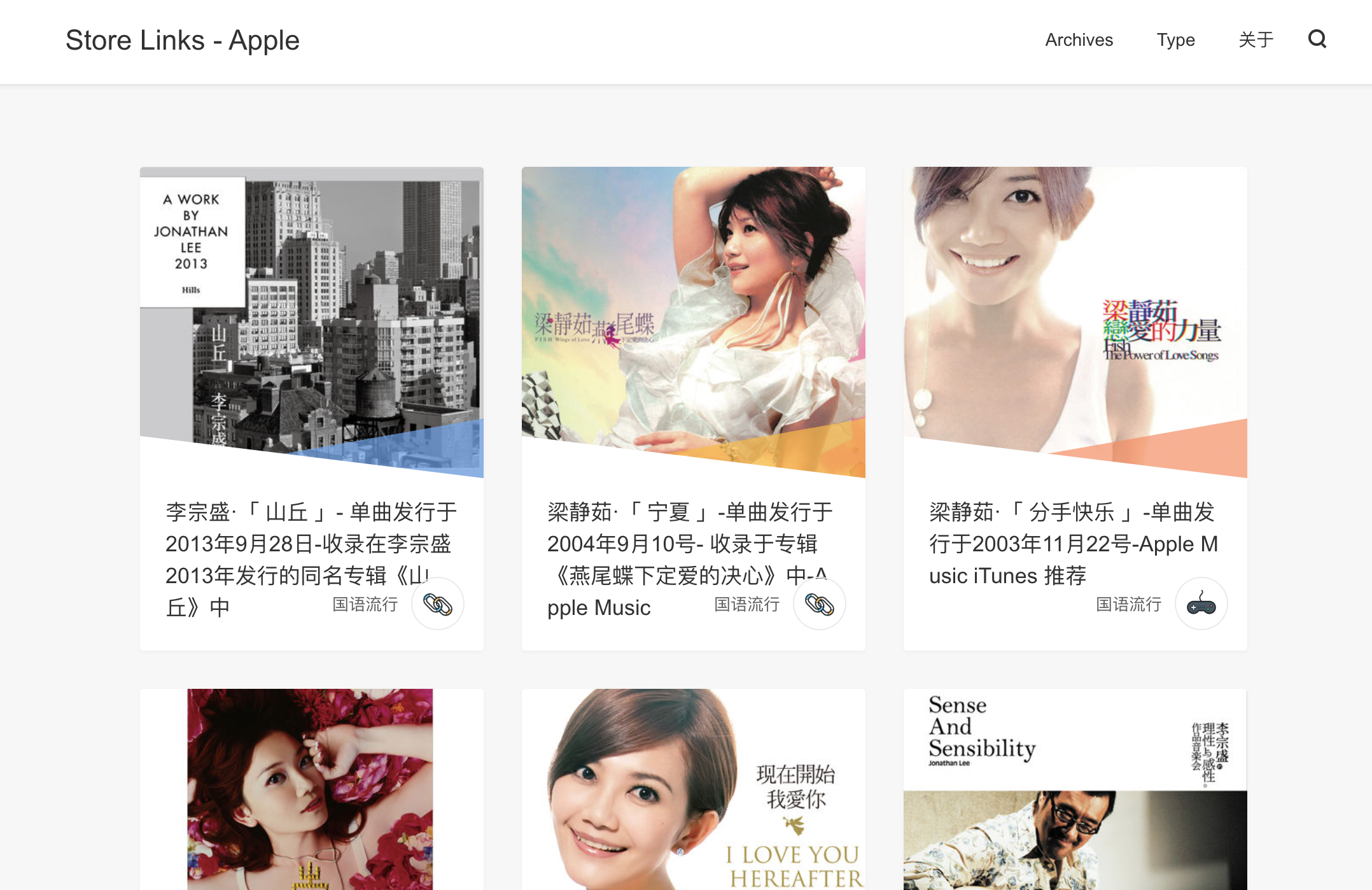Viewport: 1372px width, 890px height.
Task: Open the I Love You Hereafter album cover
Action: point(694,789)
